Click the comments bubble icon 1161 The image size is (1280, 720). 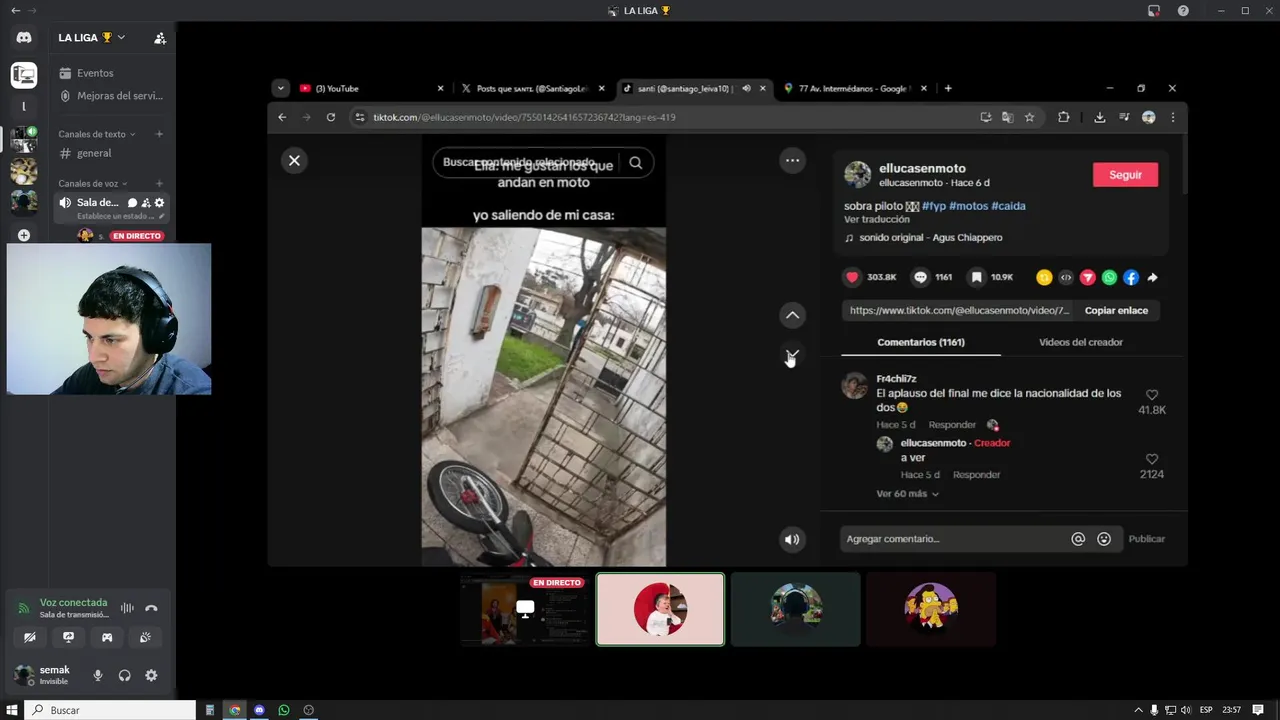[920, 277]
